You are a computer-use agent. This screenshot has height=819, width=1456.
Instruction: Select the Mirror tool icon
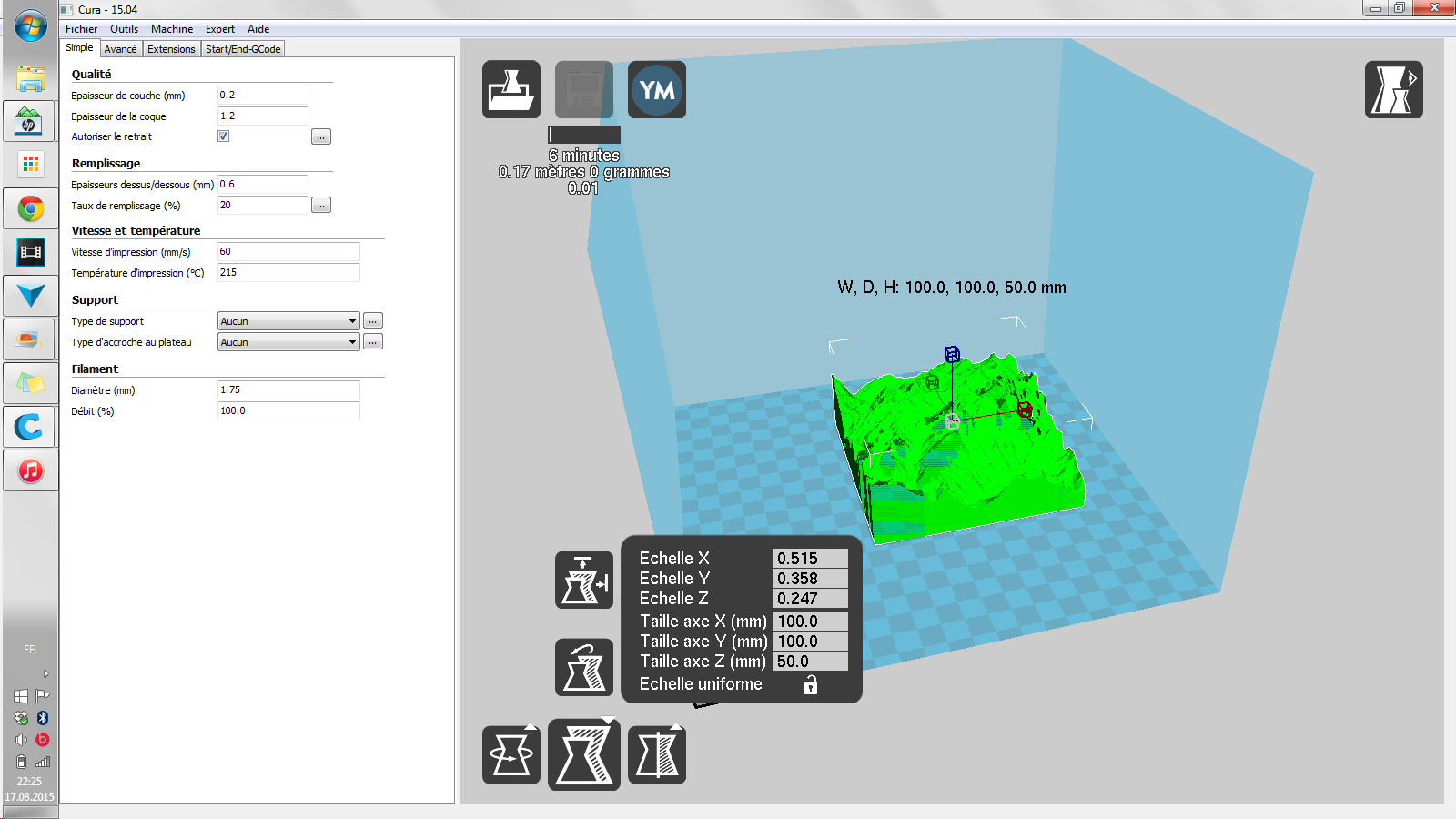[x=657, y=754]
